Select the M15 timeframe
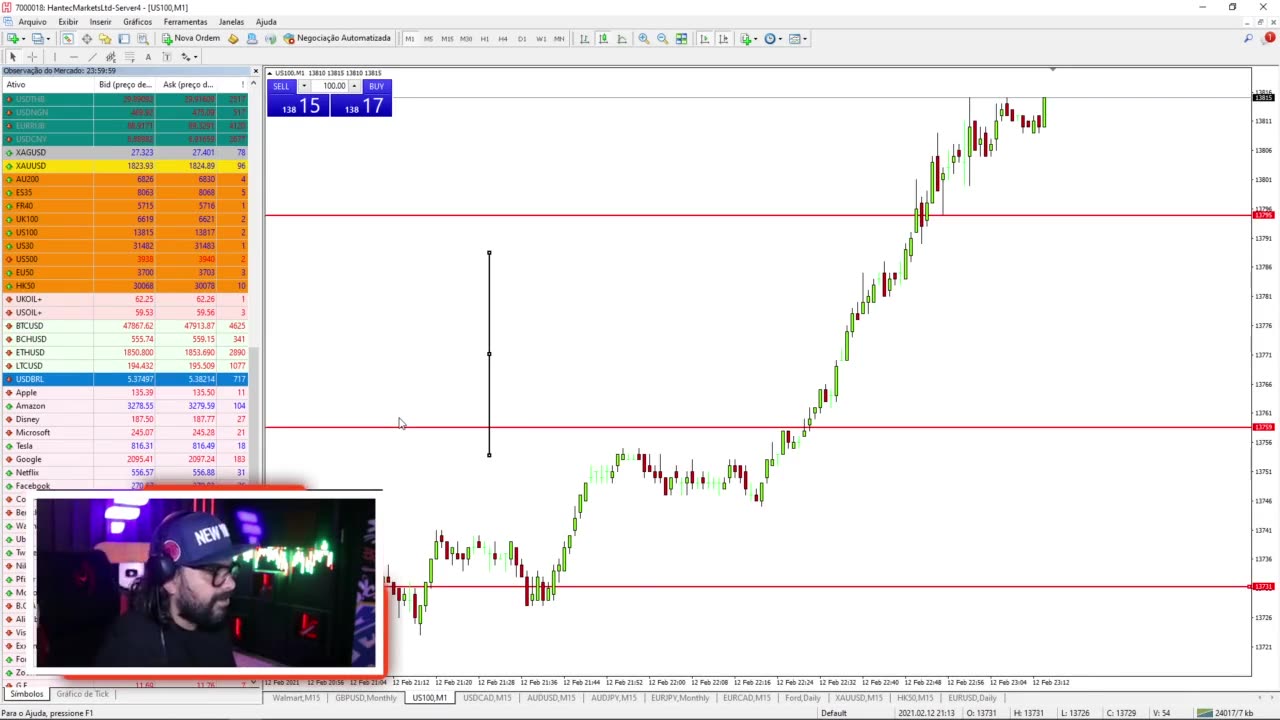 [x=447, y=39]
